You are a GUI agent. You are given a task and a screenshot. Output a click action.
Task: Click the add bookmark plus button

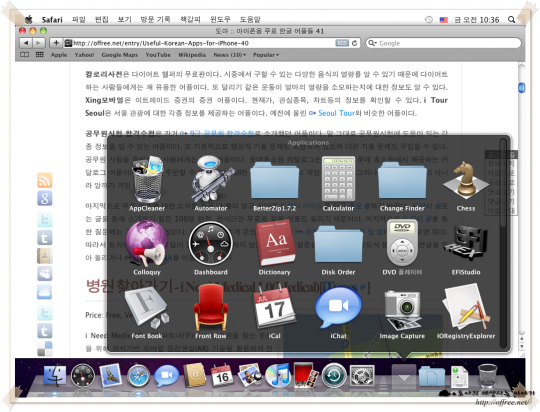[x=56, y=43]
